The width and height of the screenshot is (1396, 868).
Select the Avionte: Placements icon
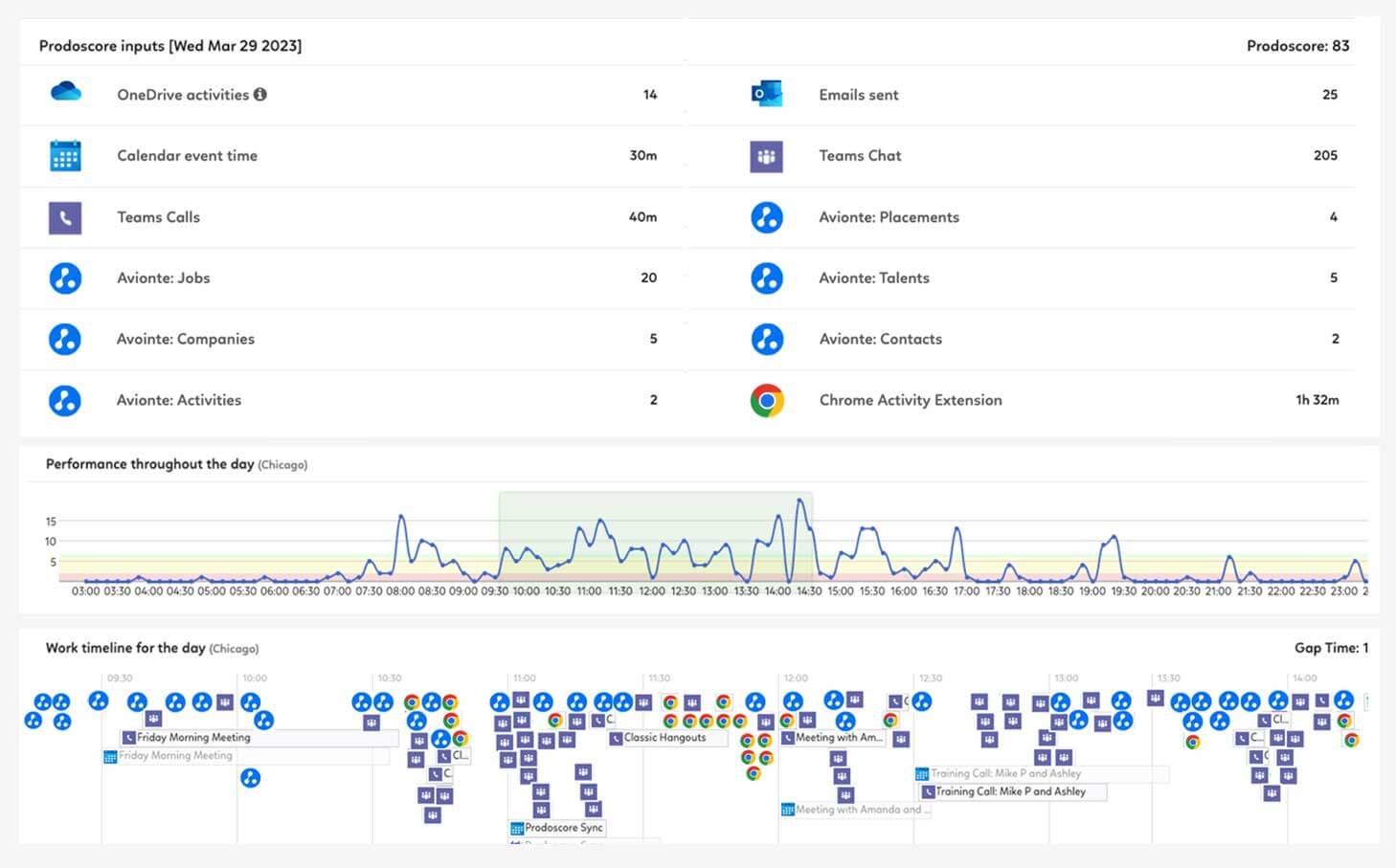point(766,217)
